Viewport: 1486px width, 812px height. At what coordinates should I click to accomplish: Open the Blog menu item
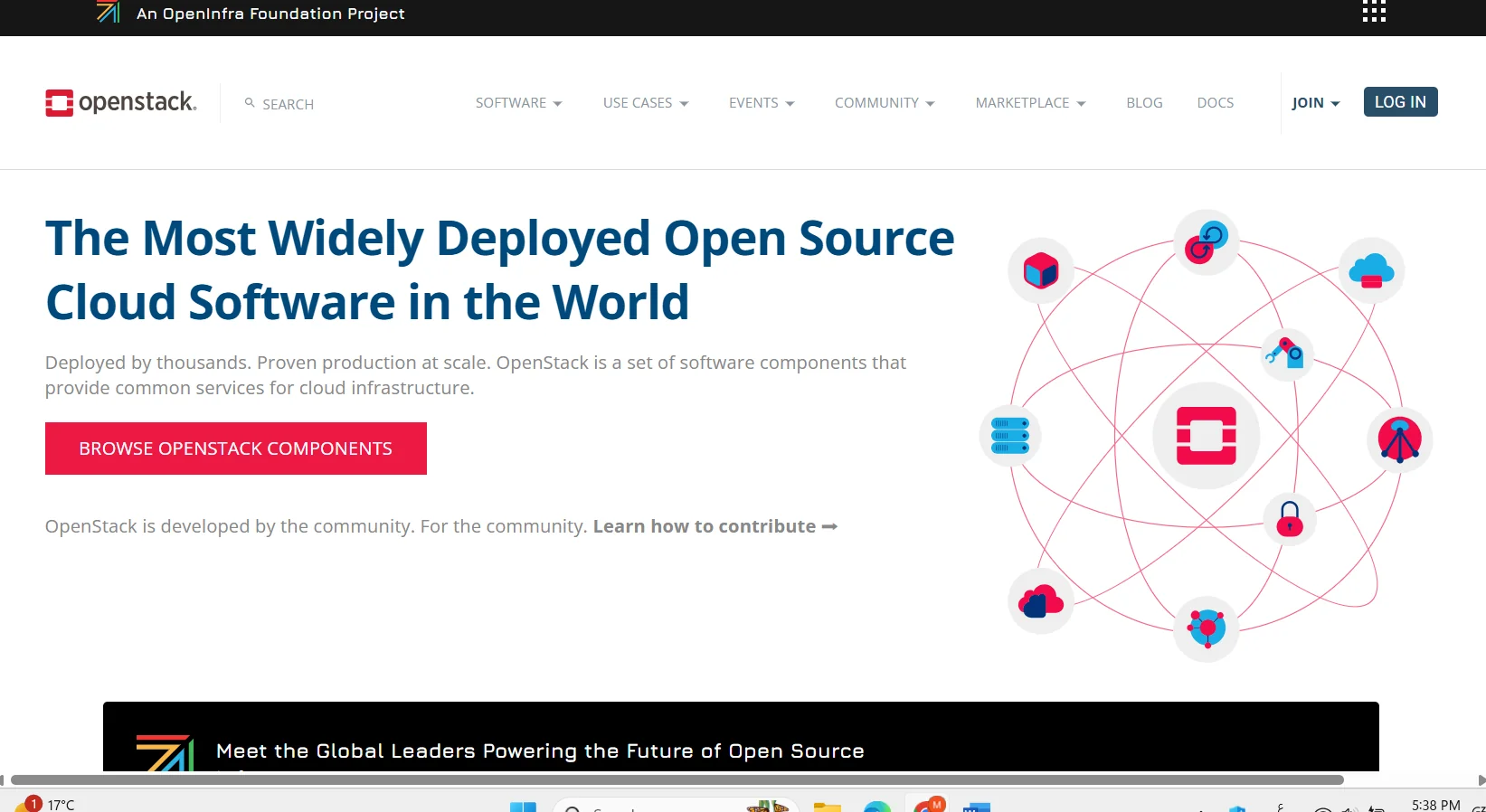pyautogui.click(x=1144, y=103)
